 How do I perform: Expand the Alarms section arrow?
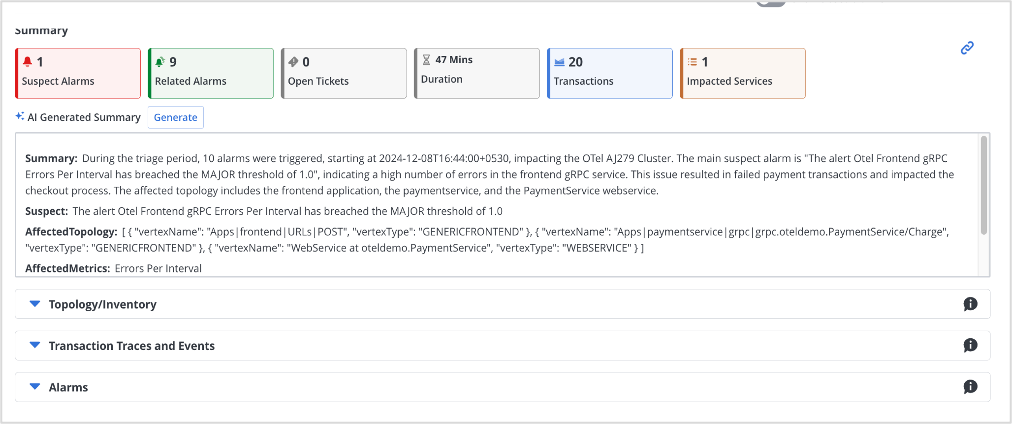coord(35,387)
